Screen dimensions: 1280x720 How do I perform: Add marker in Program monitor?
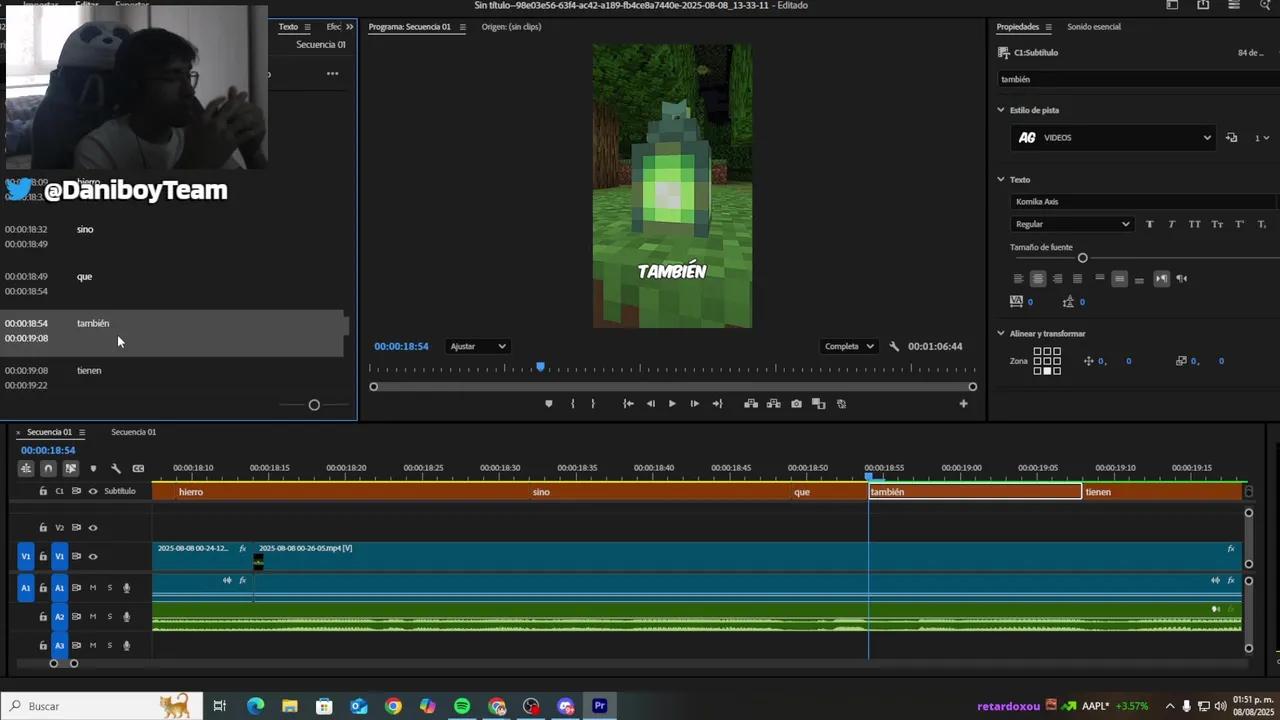[x=548, y=404]
